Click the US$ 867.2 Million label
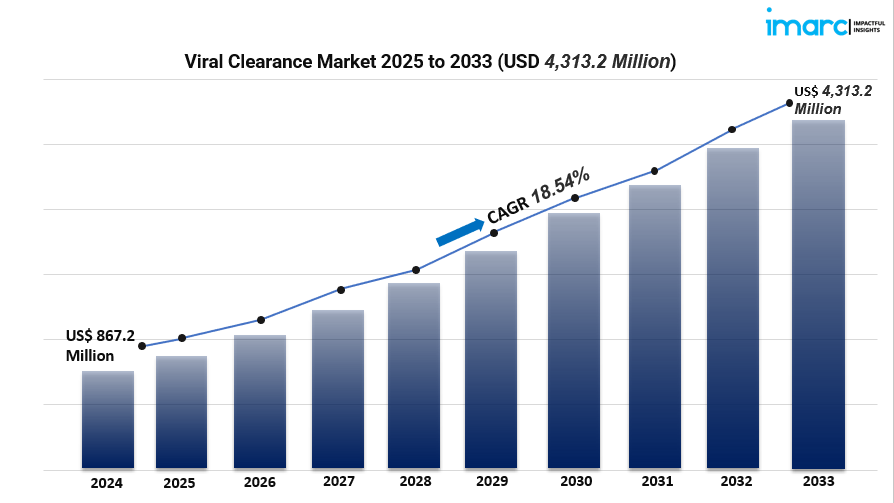 (100, 346)
